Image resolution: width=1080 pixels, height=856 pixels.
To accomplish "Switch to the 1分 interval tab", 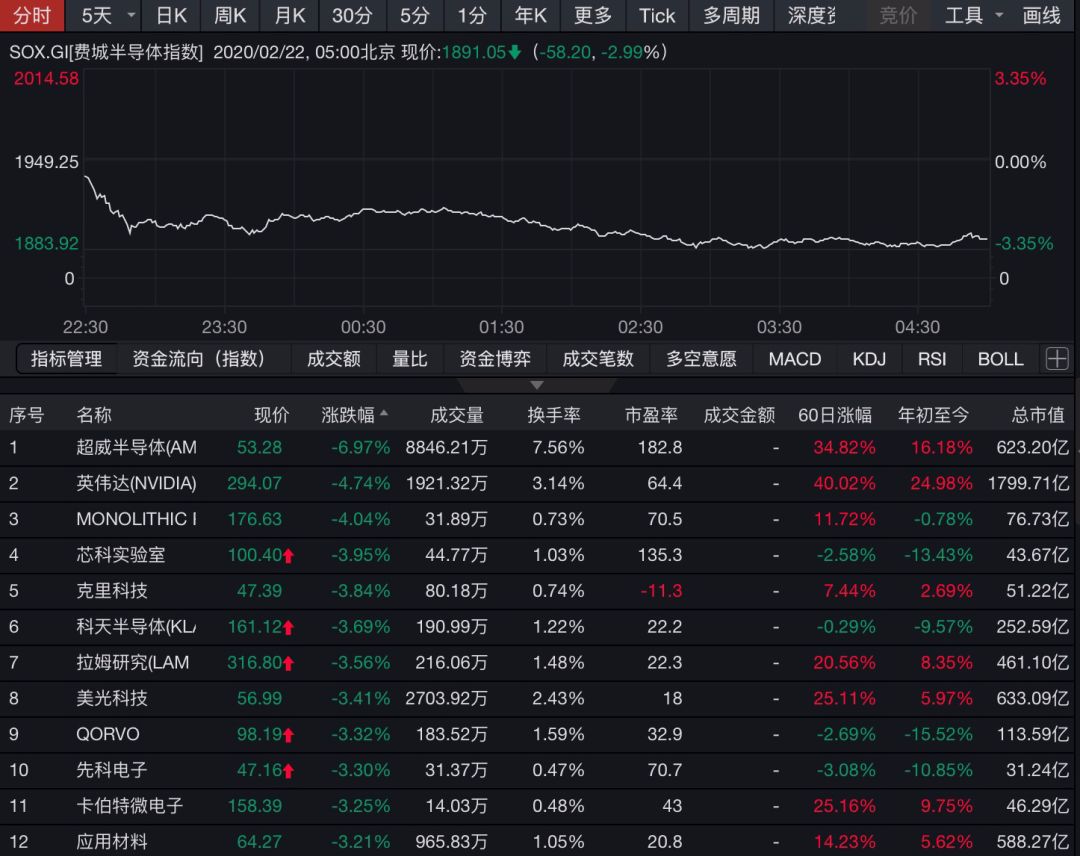I will pyautogui.click(x=472, y=15).
